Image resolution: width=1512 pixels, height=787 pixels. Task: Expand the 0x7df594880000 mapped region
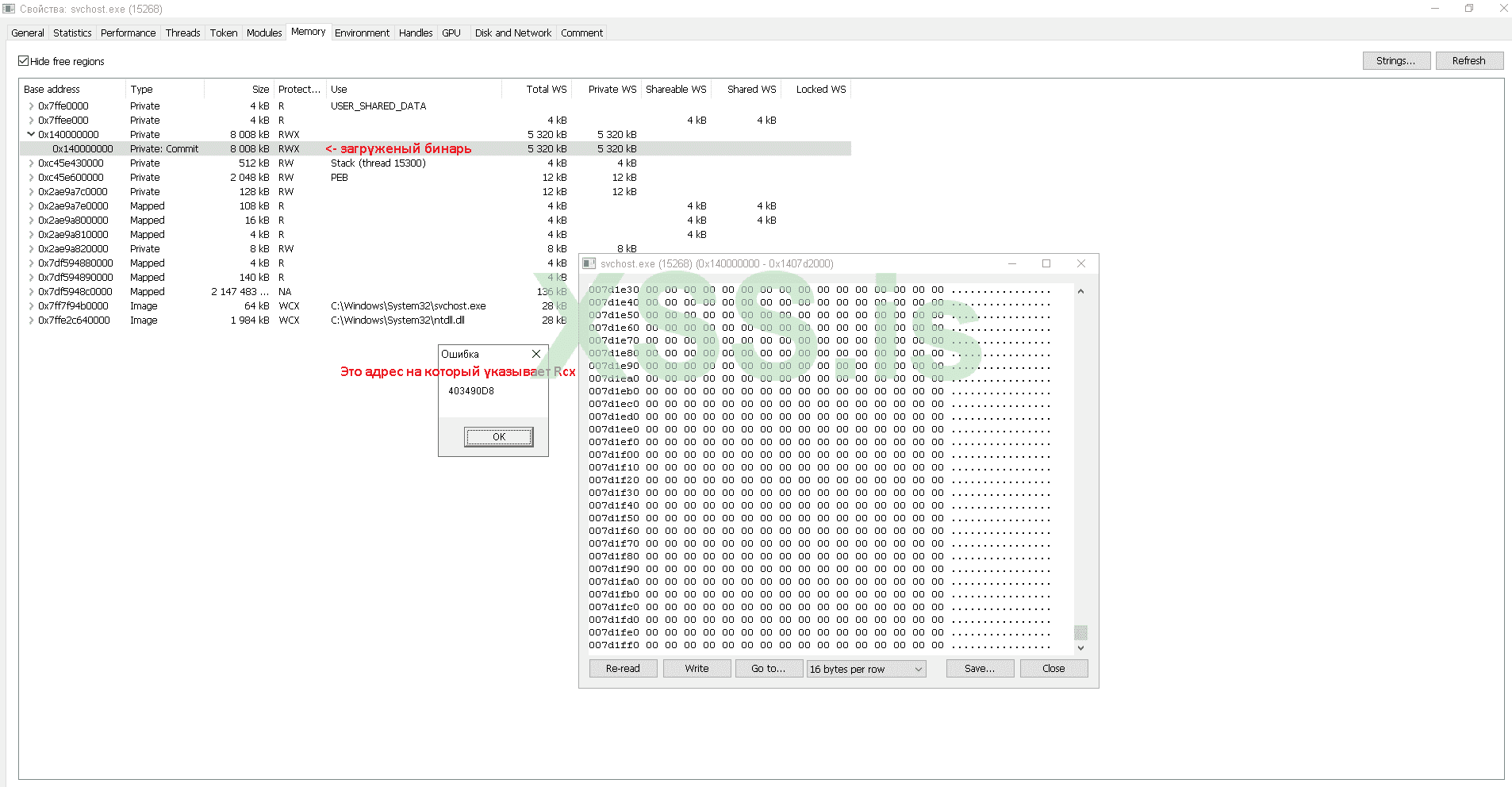click(31, 263)
